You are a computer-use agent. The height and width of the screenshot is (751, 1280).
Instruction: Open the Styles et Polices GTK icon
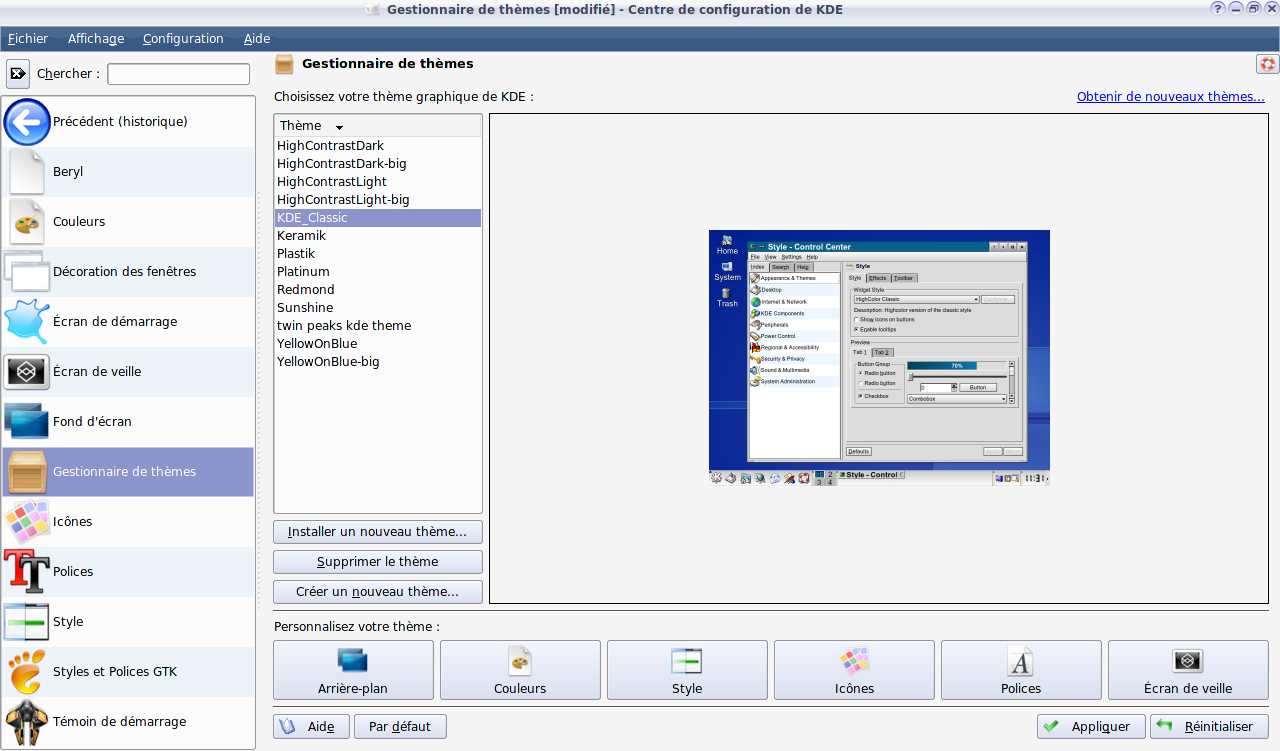coord(27,671)
